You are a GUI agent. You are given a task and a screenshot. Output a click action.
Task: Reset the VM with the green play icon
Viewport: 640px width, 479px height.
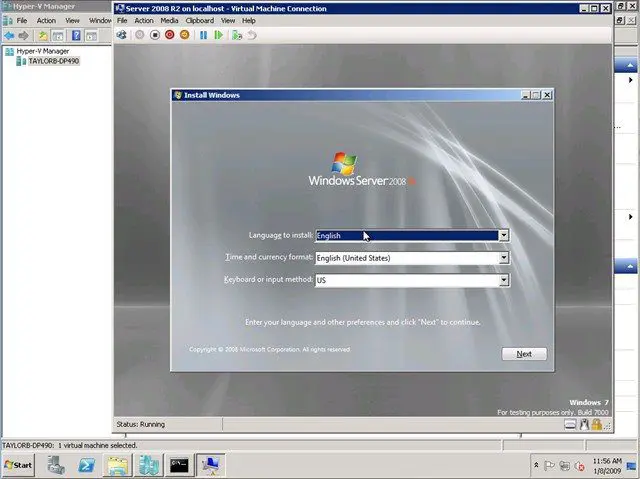218,35
